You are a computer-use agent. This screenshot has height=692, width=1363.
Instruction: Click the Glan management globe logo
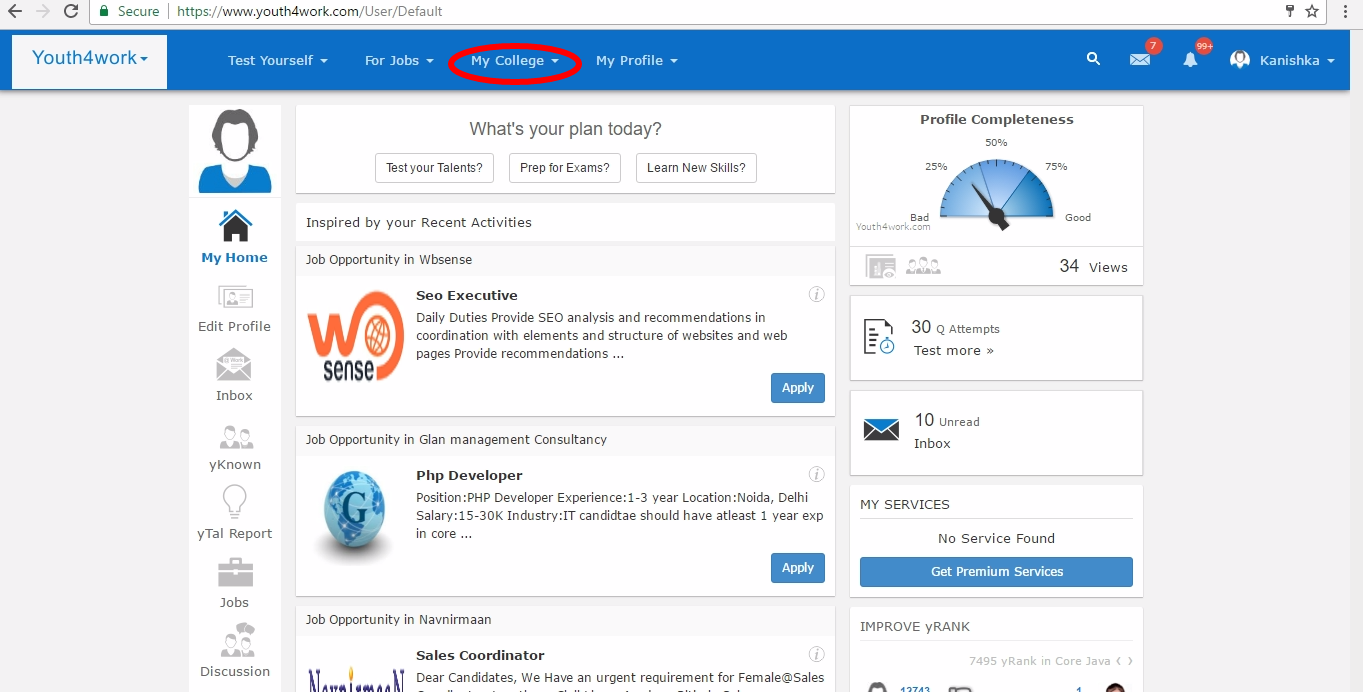pos(355,513)
